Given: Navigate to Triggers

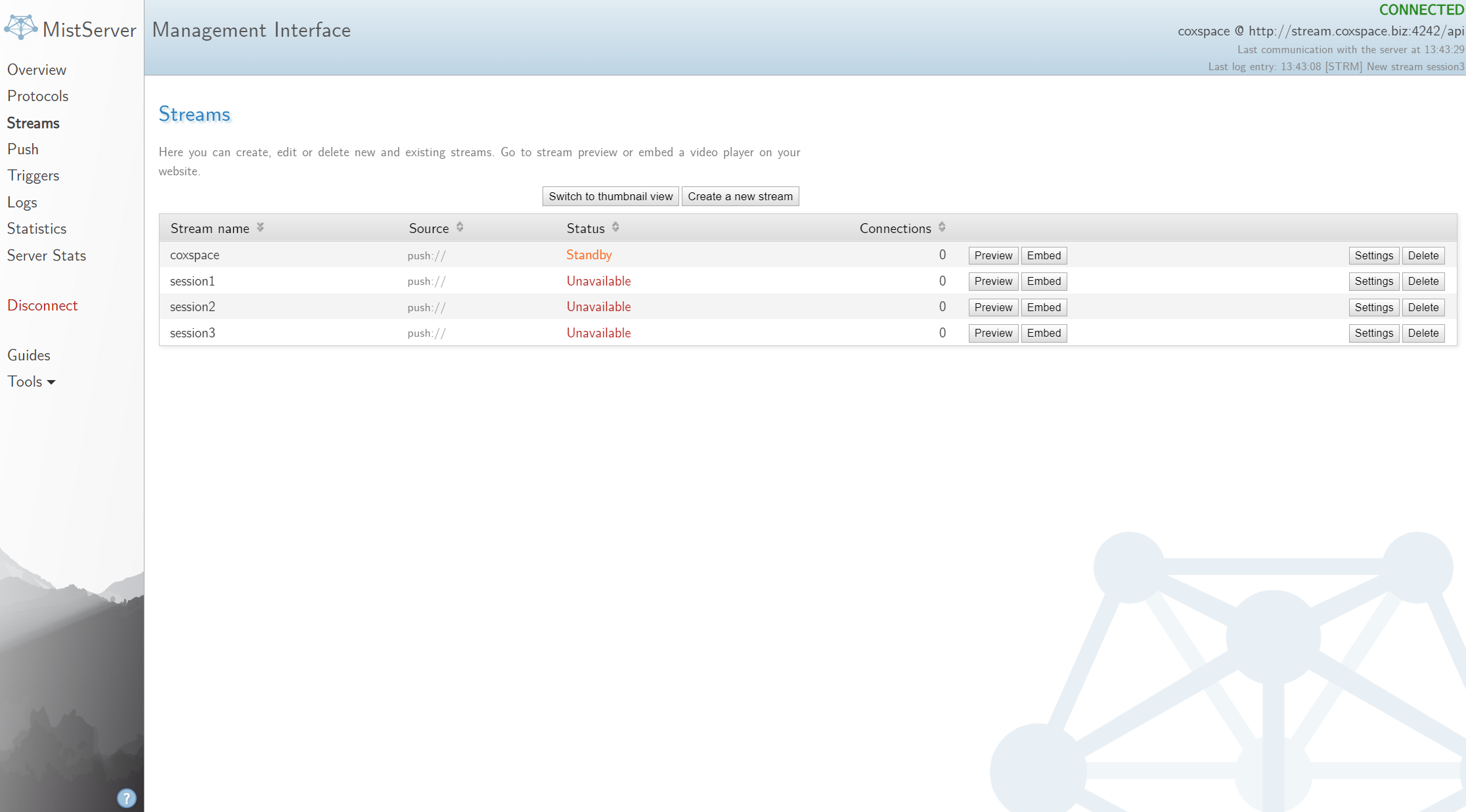Looking at the screenshot, I should tap(33, 175).
